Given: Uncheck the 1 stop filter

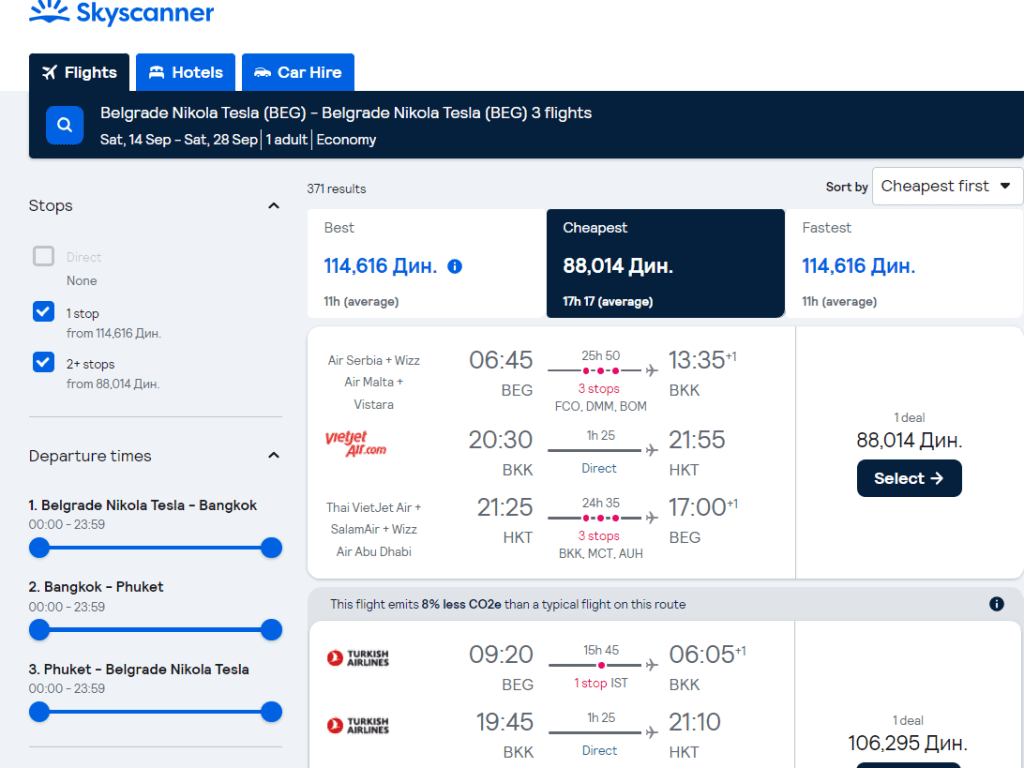Looking at the screenshot, I should 43,312.
